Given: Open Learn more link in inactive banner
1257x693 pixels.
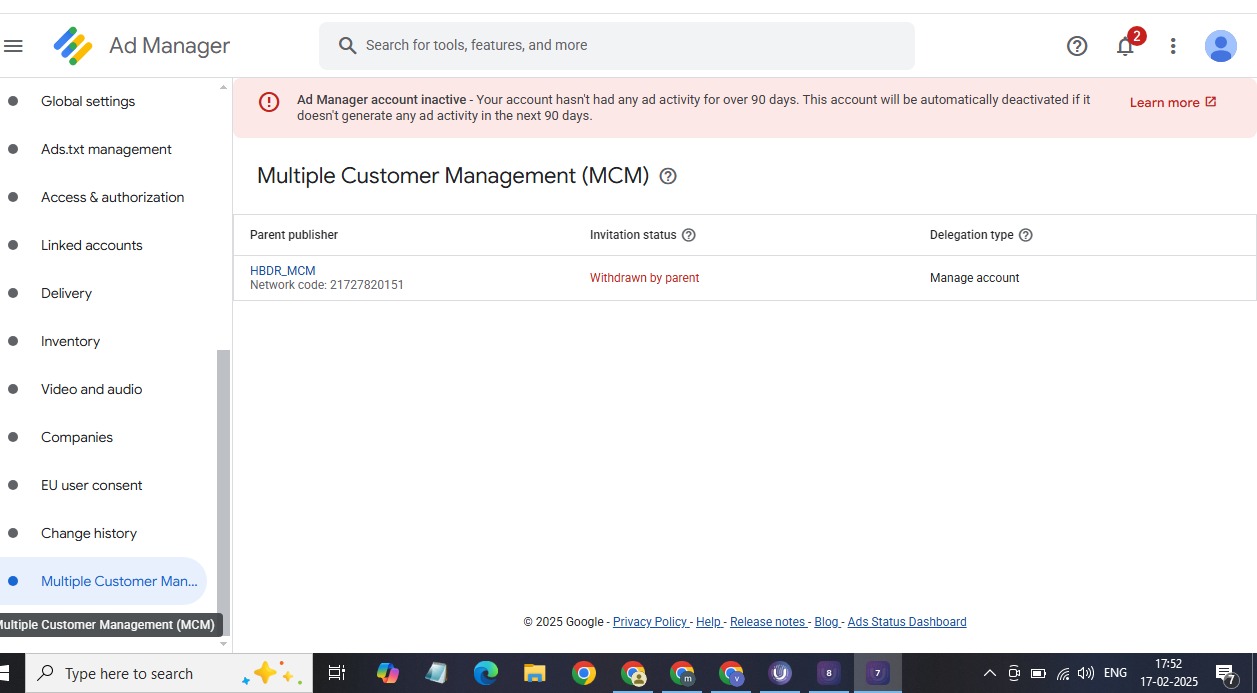Looking at the screenshot, I should pyautogui.click(x=1173, y=102).
